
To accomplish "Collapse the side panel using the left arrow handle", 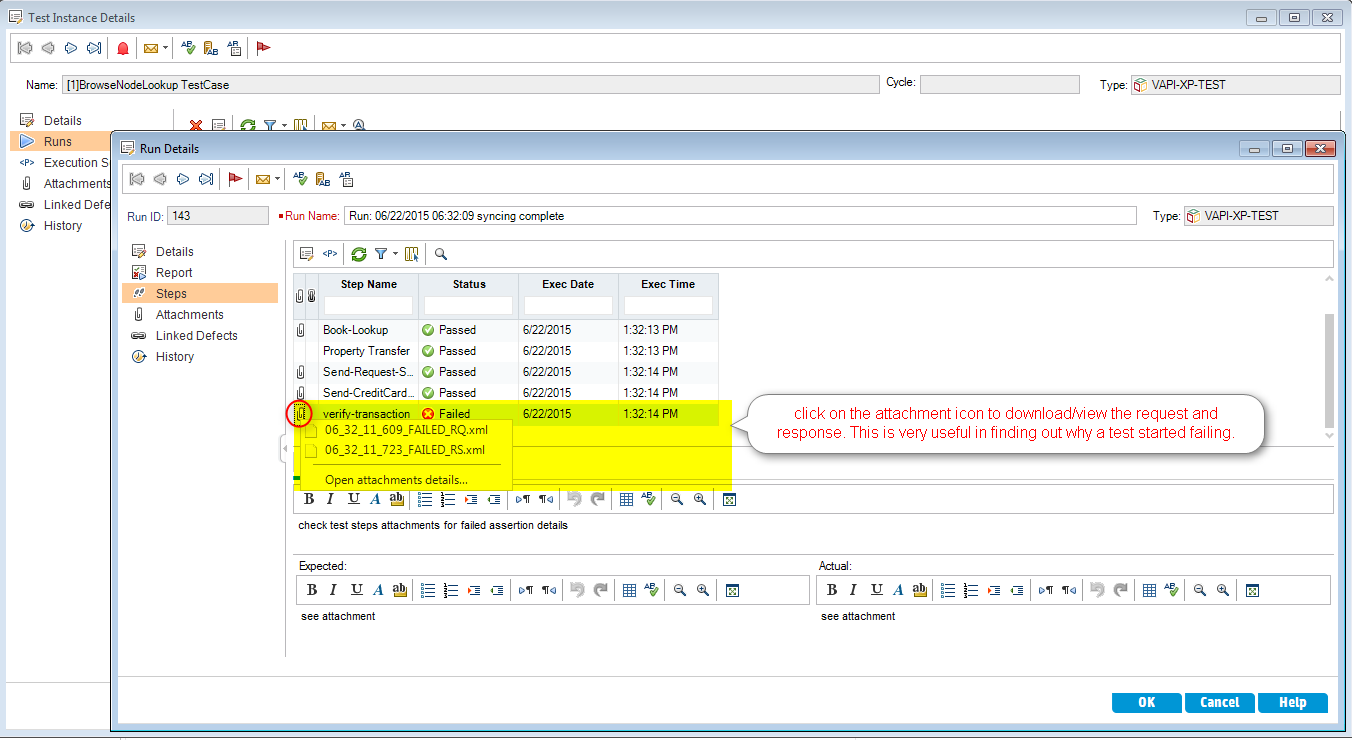I will click(x=284, y=450).
